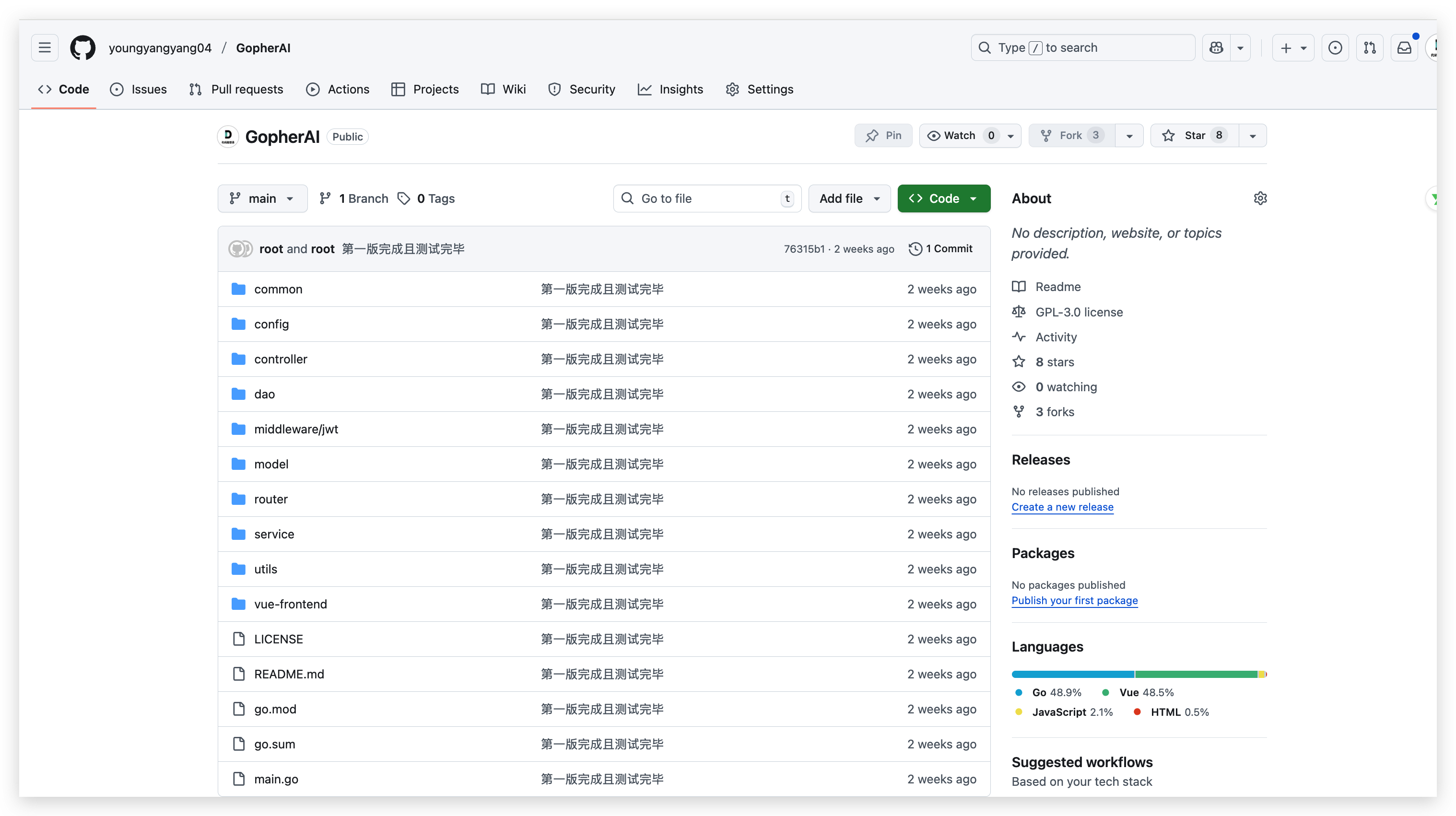
Task: Open commit history clock icon
Action: coord(915,249)
